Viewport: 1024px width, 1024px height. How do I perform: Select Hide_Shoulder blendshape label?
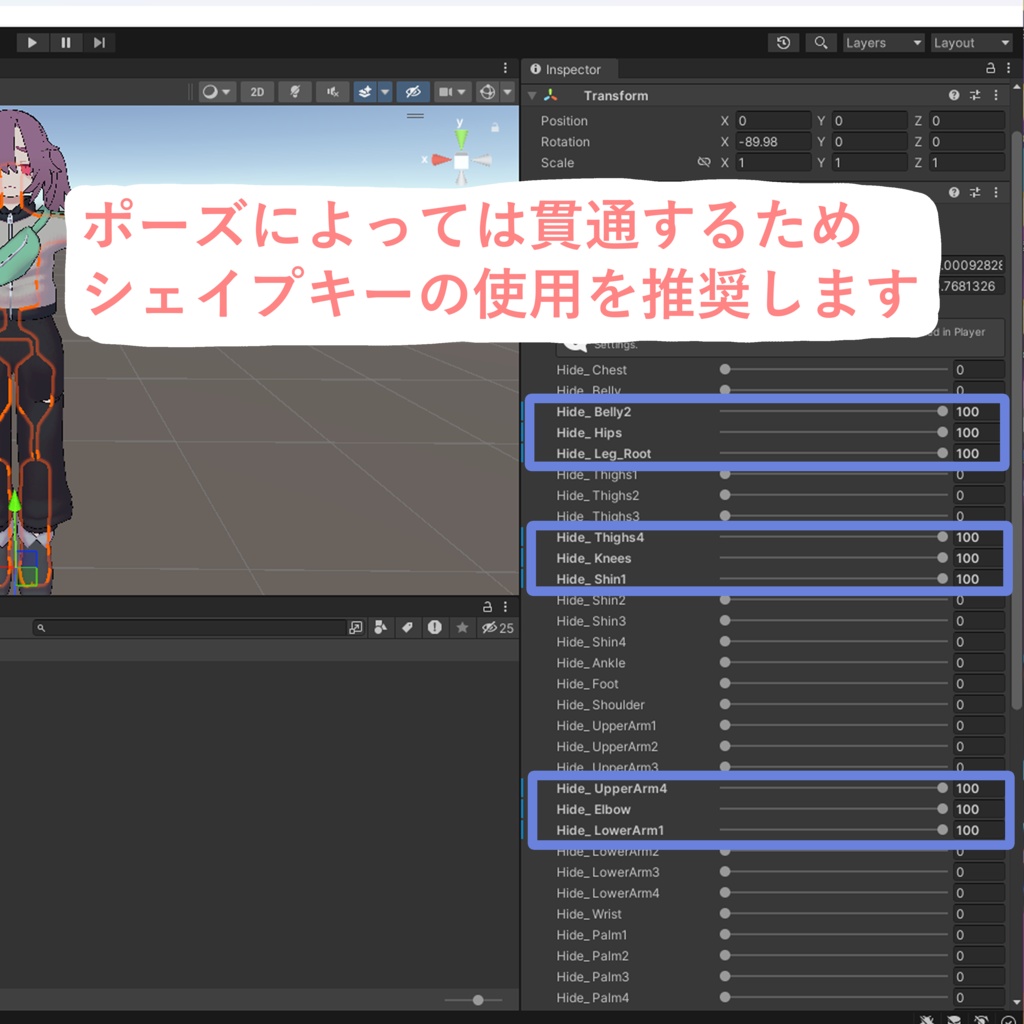pos(600,705)
